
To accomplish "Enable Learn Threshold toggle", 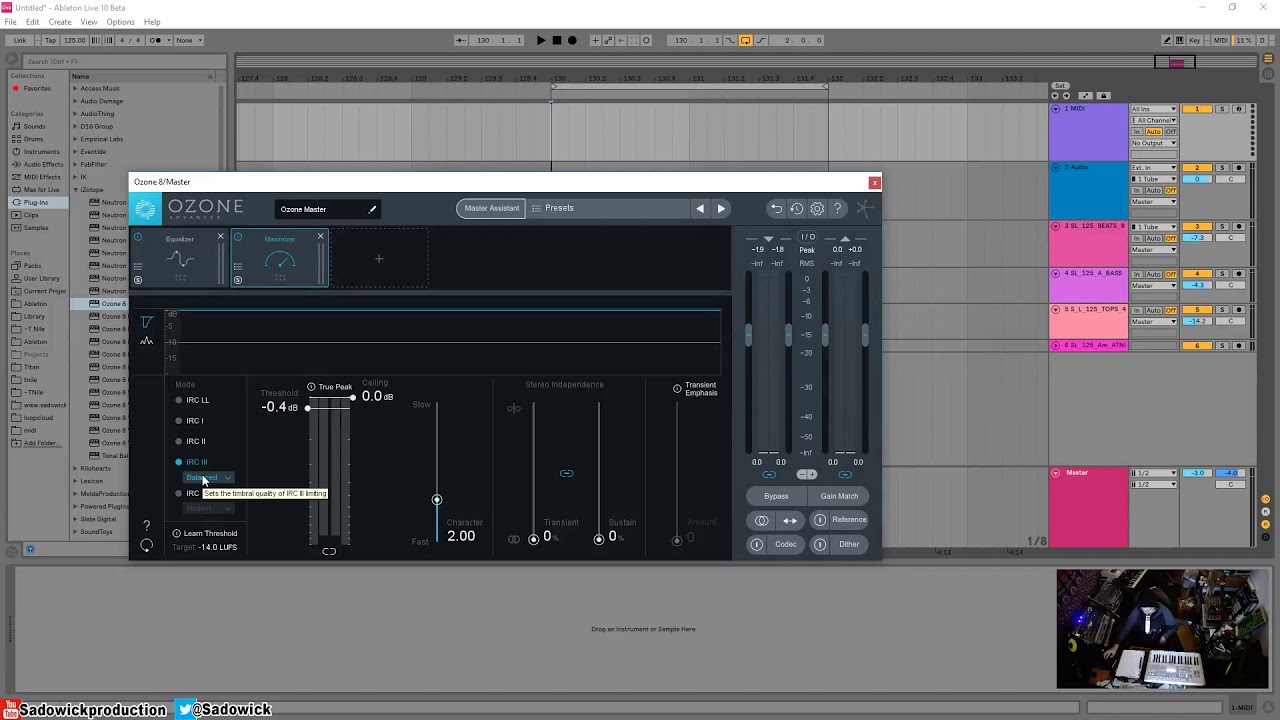I will point(177,533).
